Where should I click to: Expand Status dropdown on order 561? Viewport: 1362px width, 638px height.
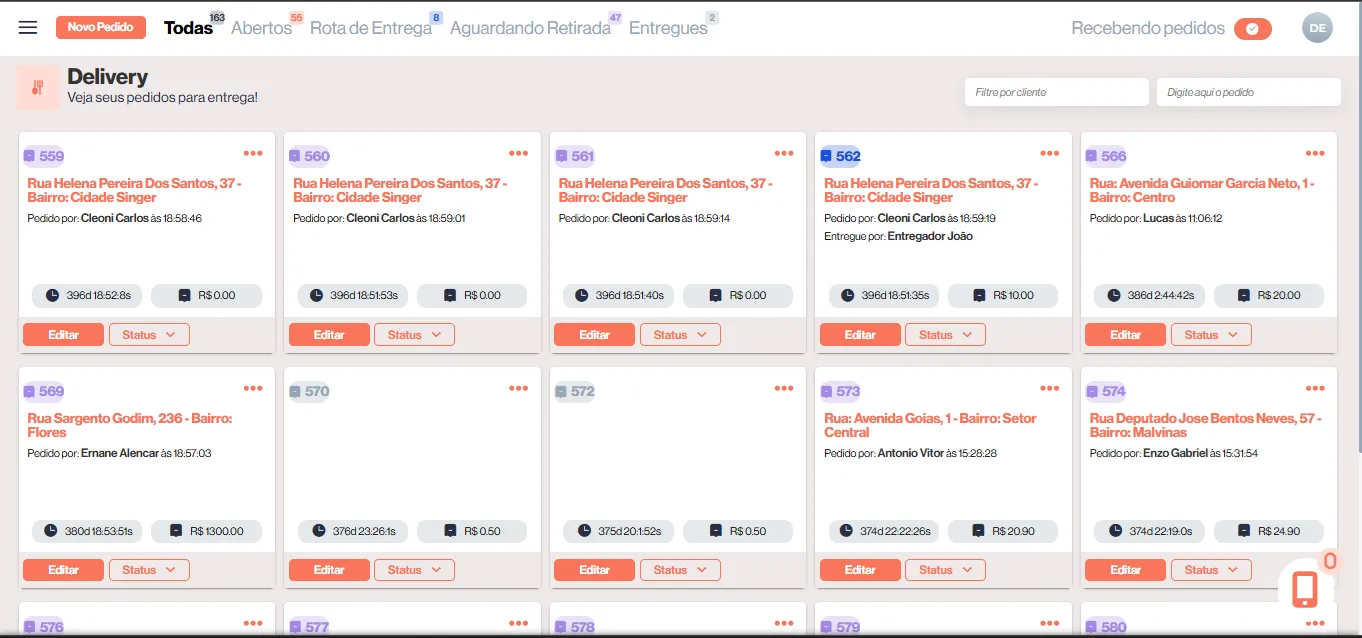[680, 335]
